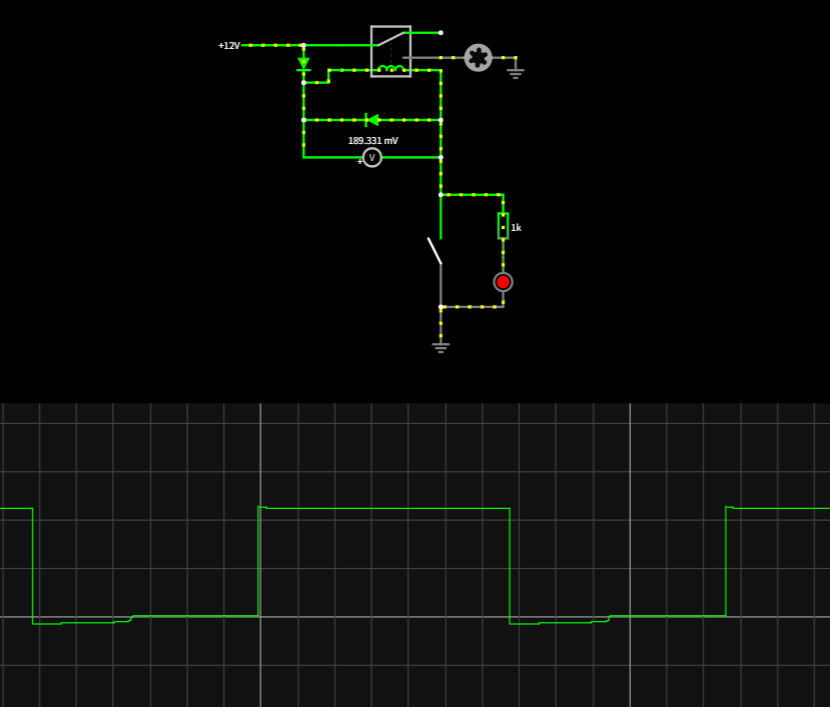Click the ground symbol beside the motor
This screenshot has width=830, height=707.
(515, 71)
